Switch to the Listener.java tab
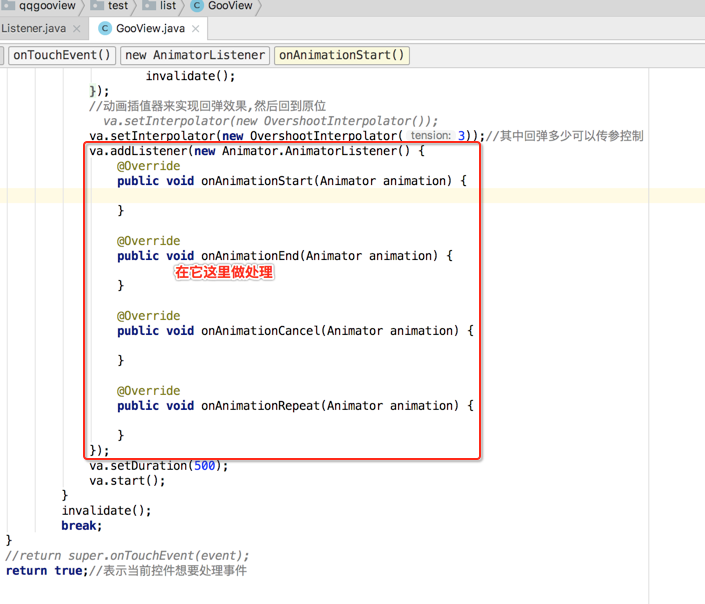Image resolution: width=705 pixels, height=604 pixels. (x=33, y=29)
